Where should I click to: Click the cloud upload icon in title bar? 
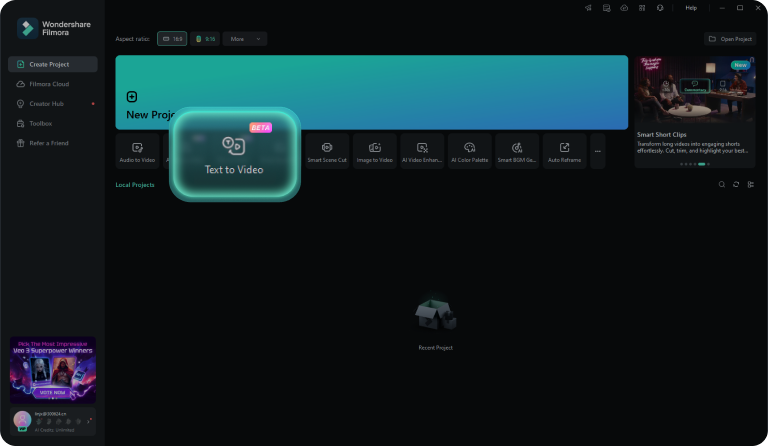coord(624,8)
